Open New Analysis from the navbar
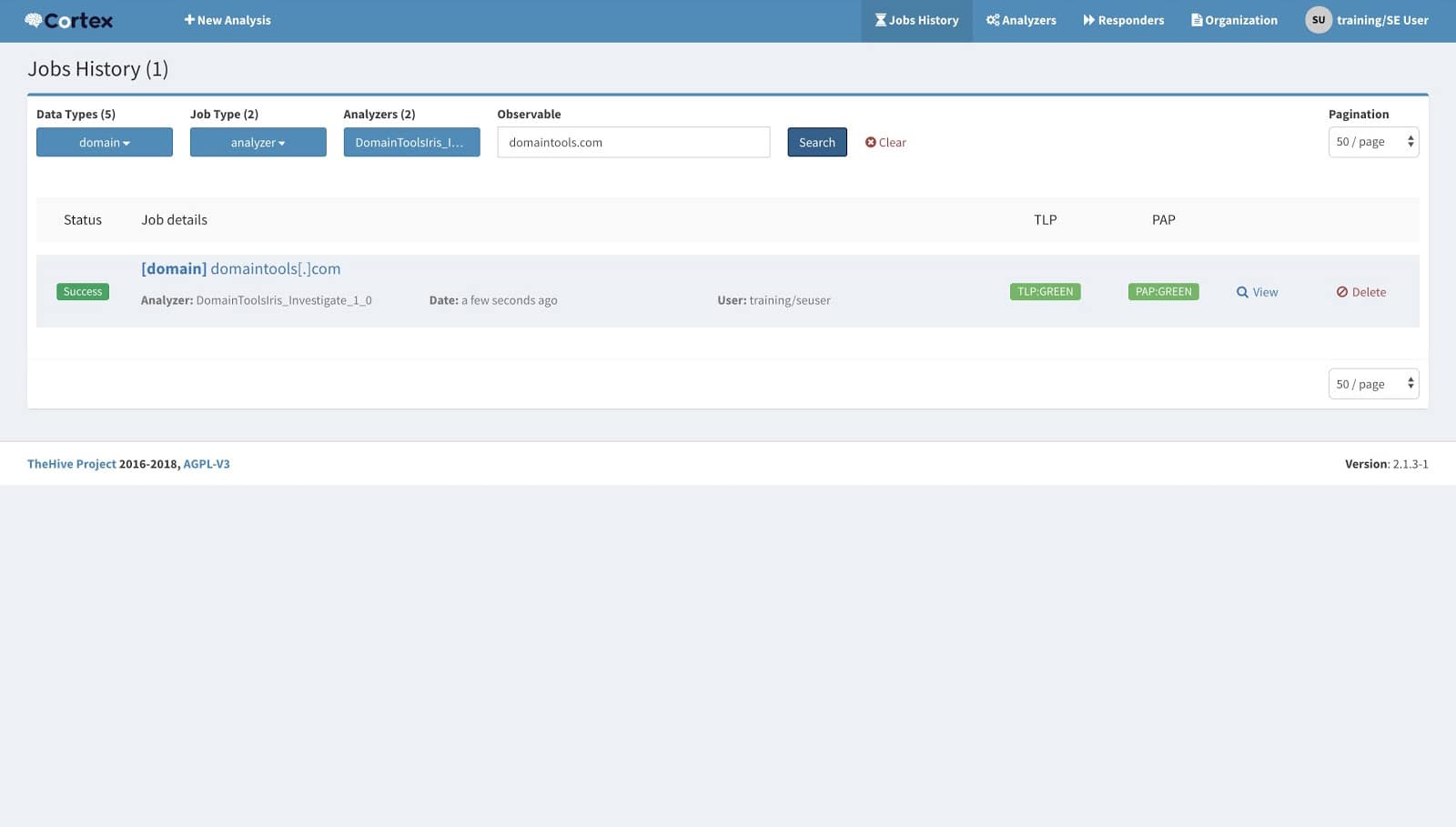1456x827 pixels. click(227, 20)
